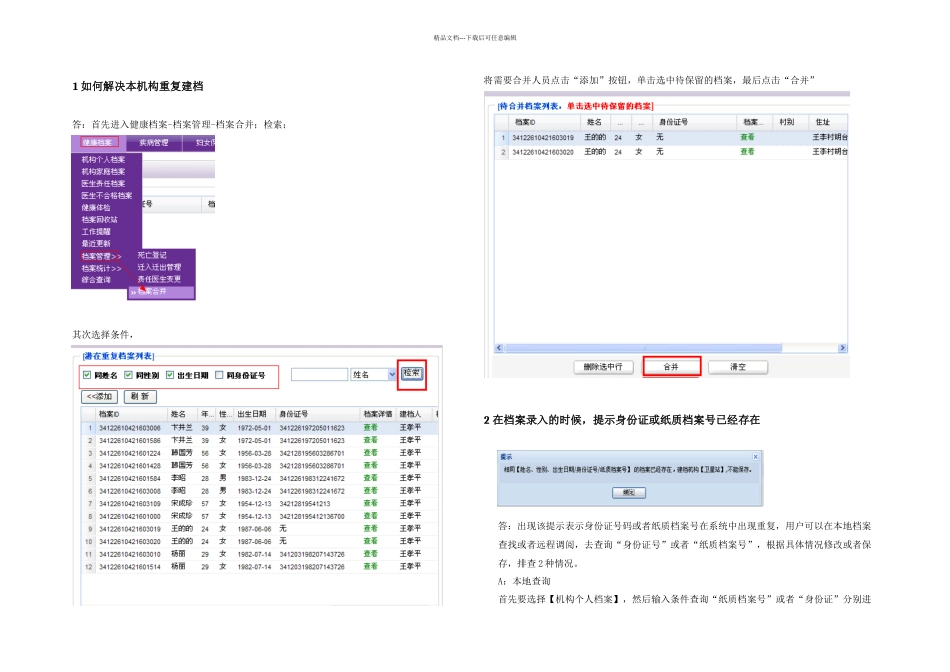Click the 清空 clear button
This screenshot has width=950, height=672.
tap(737, 367)
